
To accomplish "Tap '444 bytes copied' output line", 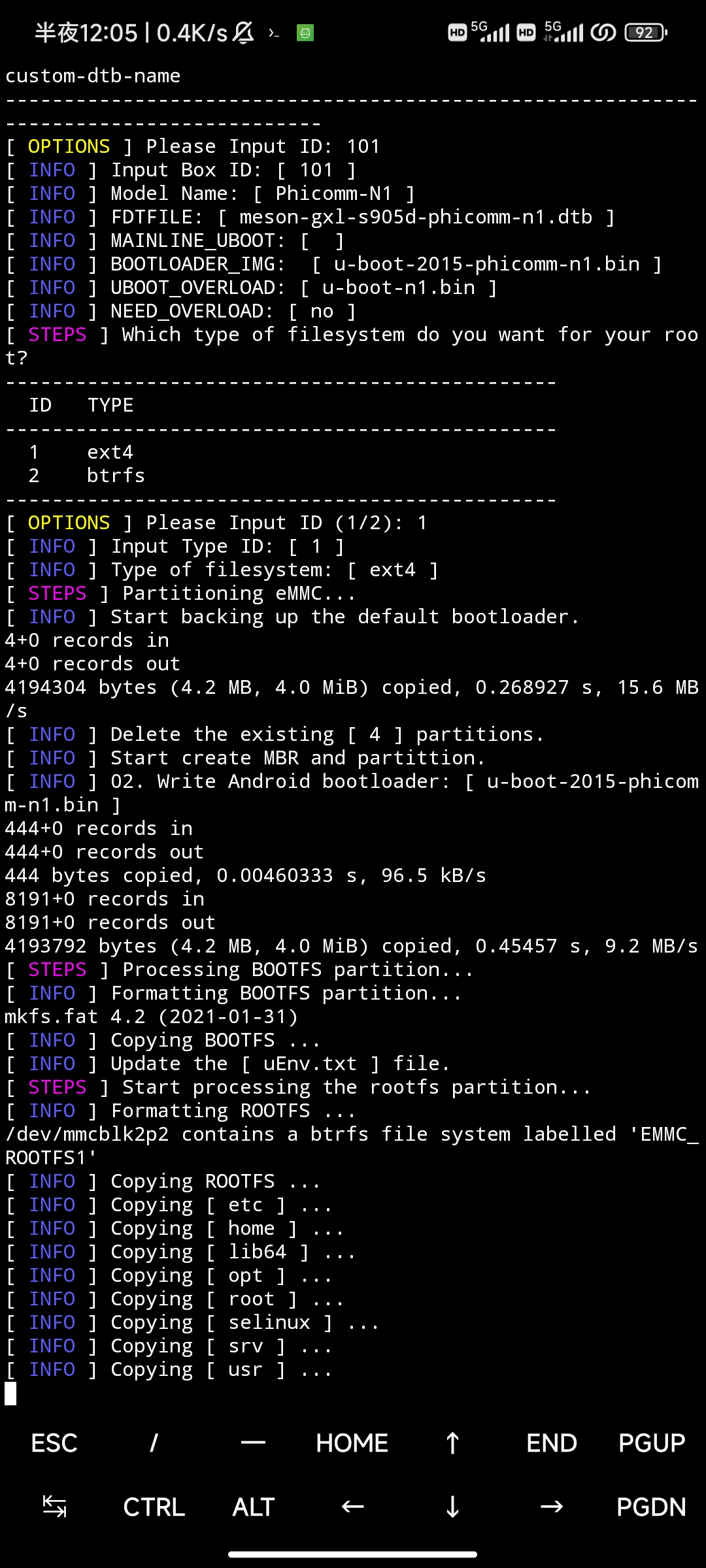I will tap(246, 875).
